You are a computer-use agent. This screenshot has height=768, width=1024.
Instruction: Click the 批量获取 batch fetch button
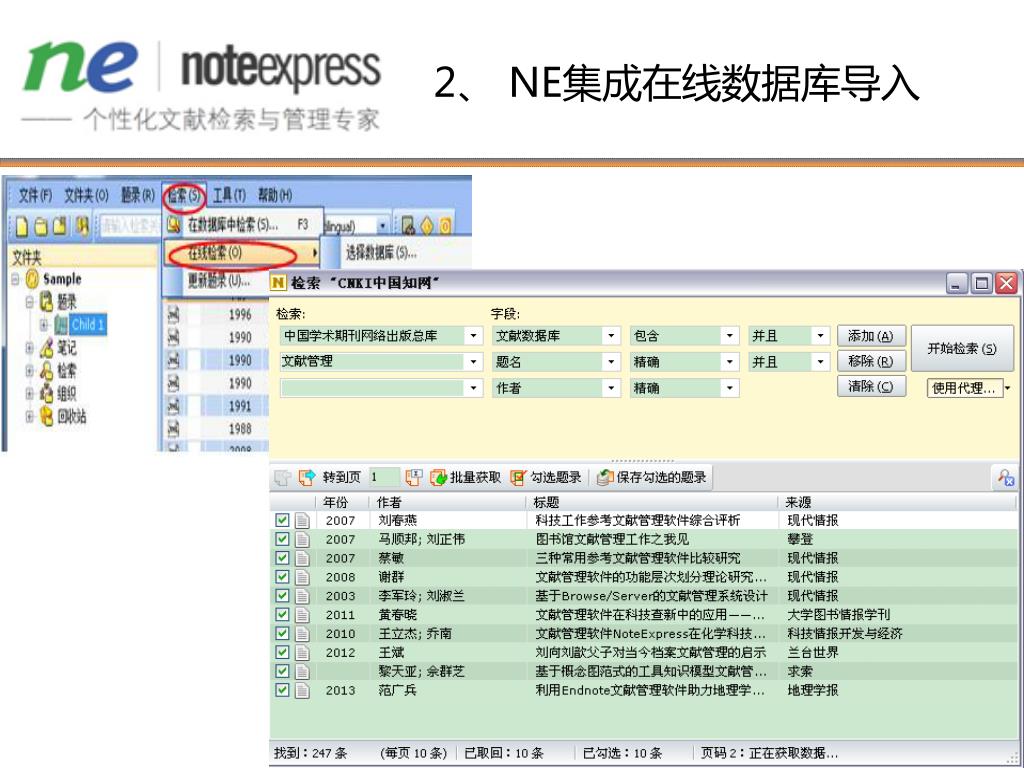pyautogui.click(x=466, y=477)
